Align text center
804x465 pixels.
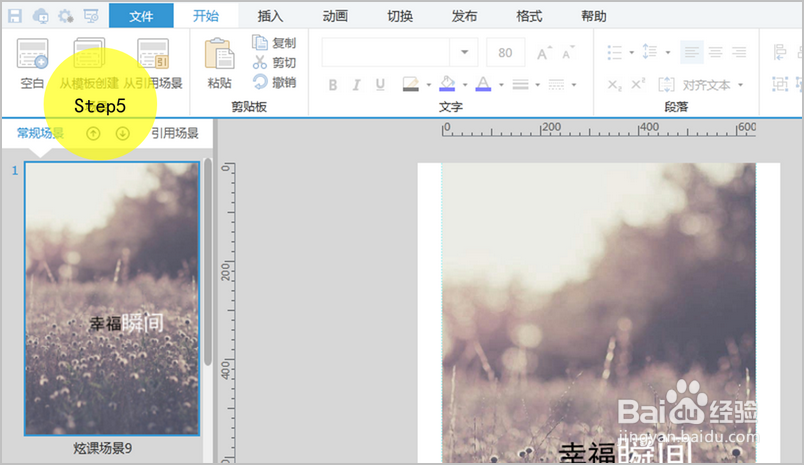[x=715, y=52]
